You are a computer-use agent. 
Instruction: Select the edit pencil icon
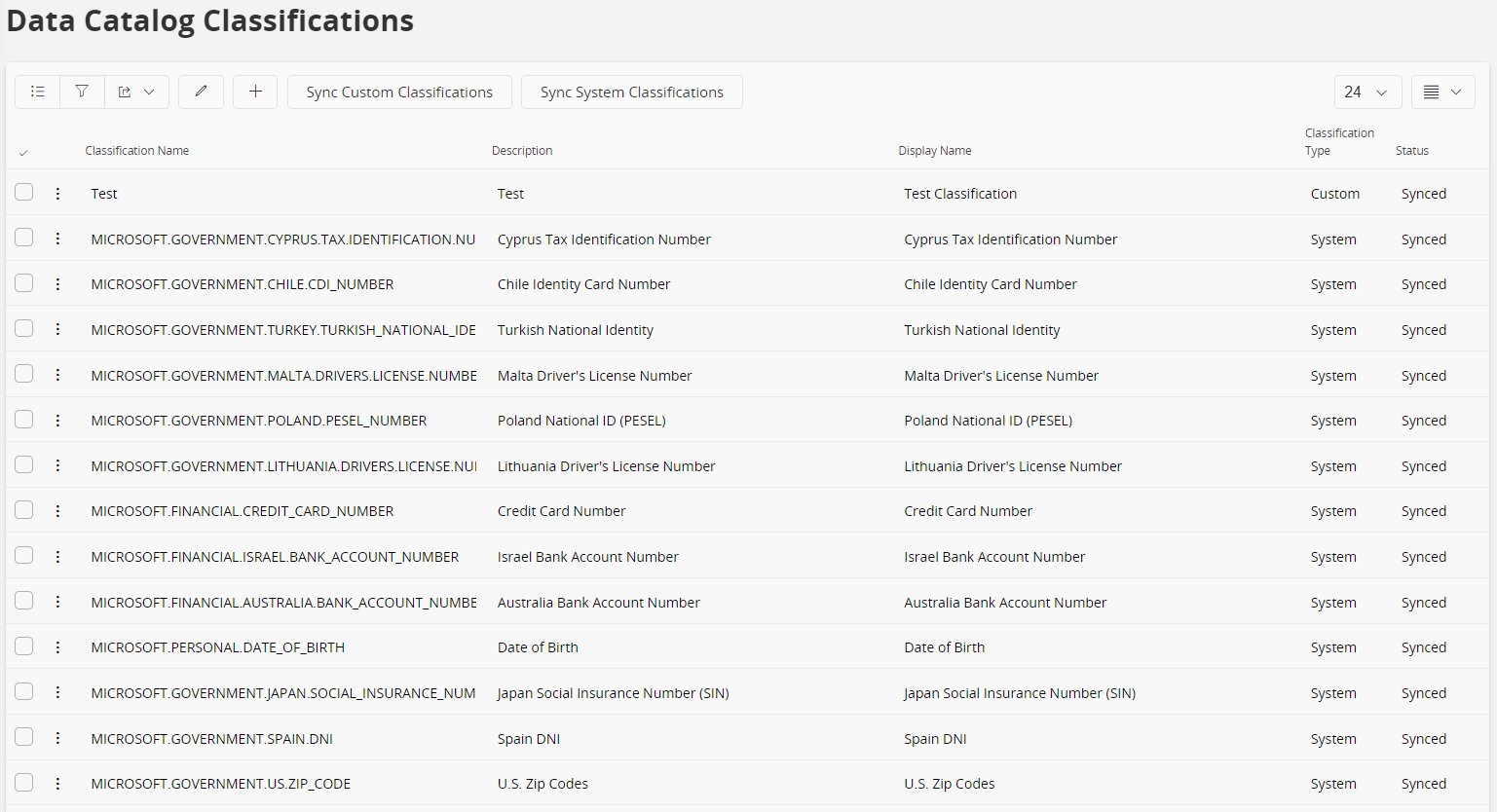pos(201,92)
